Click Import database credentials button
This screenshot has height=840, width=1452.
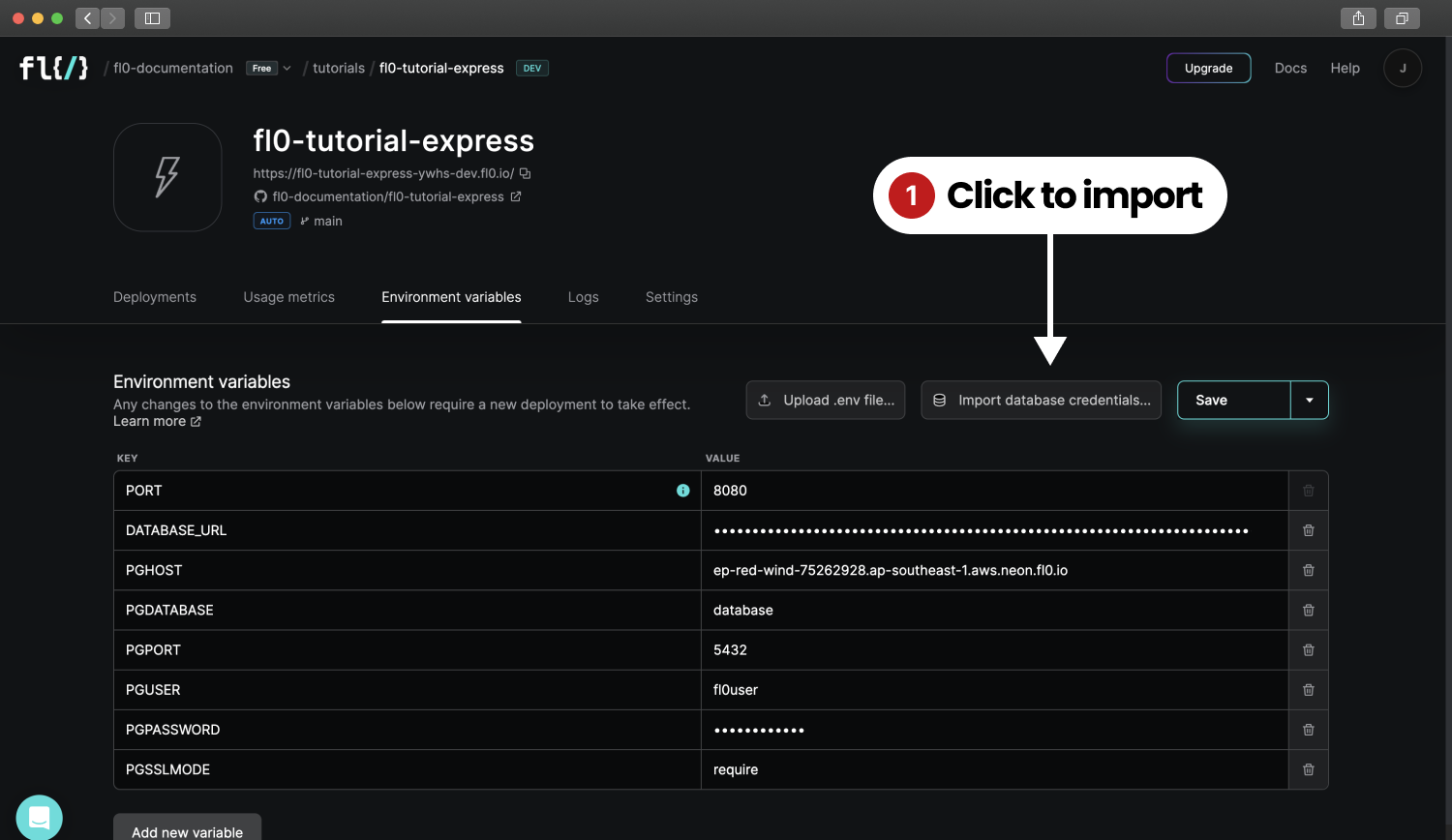[x=1041, y=401]
